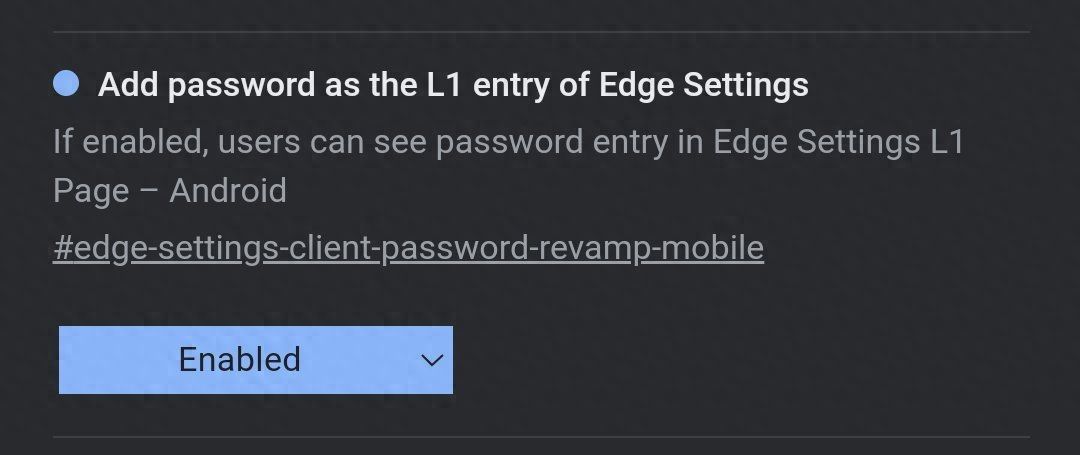
Task: Select the word Enabled in the combo box
Action: point(240,359)
